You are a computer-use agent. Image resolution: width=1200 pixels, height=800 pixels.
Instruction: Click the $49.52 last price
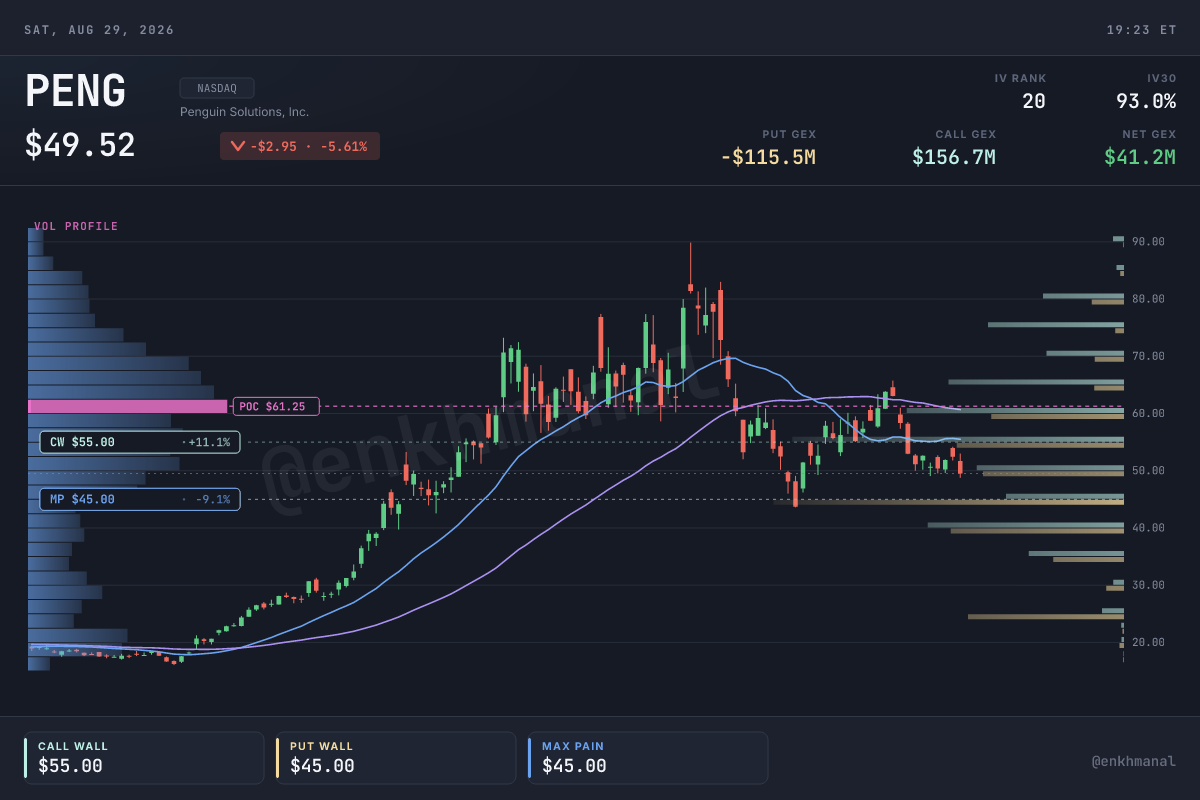pyautogui.click(x=80, y=146)
